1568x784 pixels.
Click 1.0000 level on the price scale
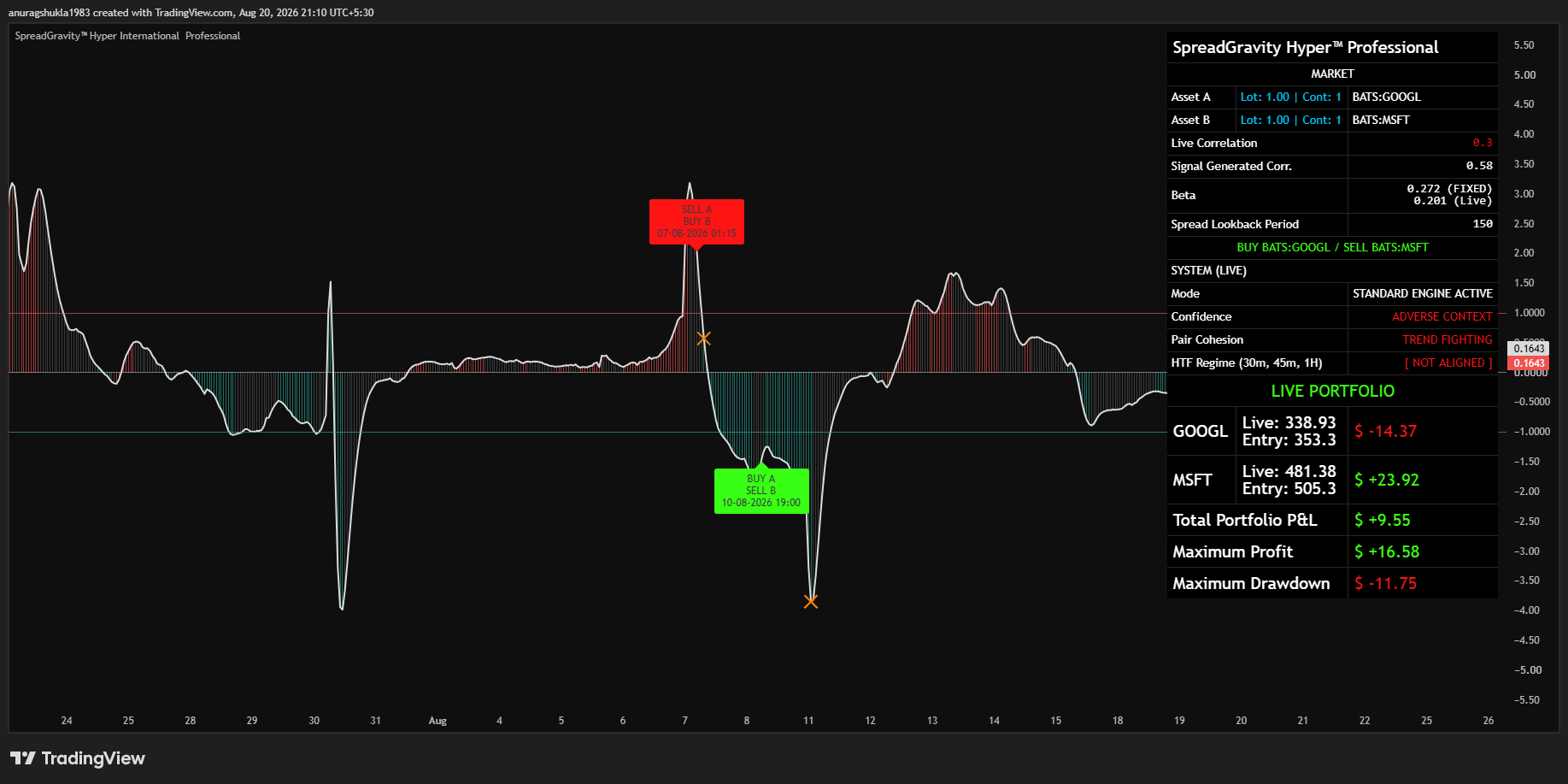coord(1529,313)
